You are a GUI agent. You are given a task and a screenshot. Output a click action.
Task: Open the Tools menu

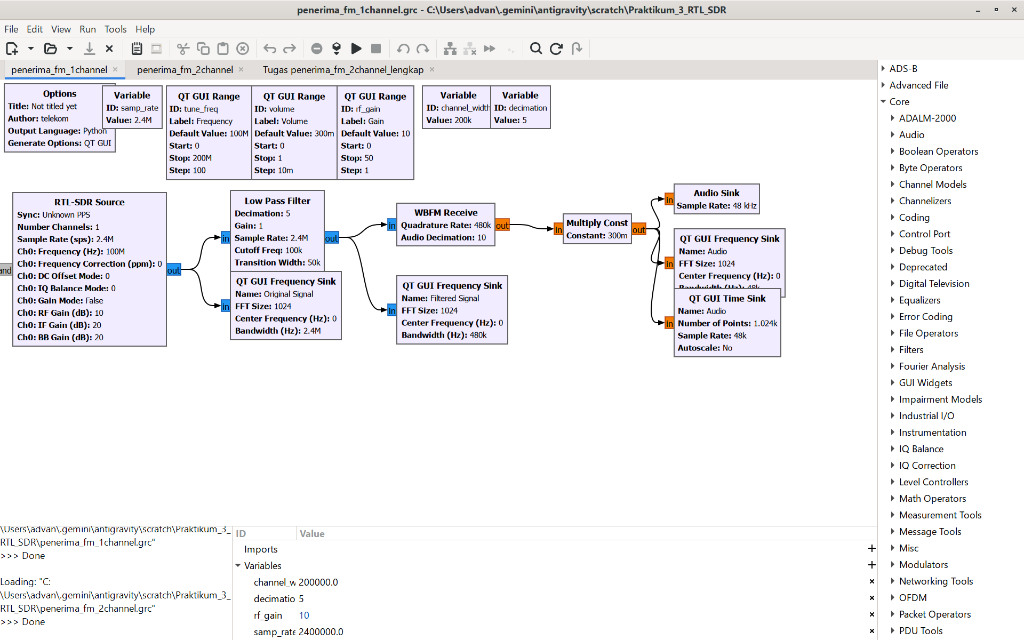116,29
